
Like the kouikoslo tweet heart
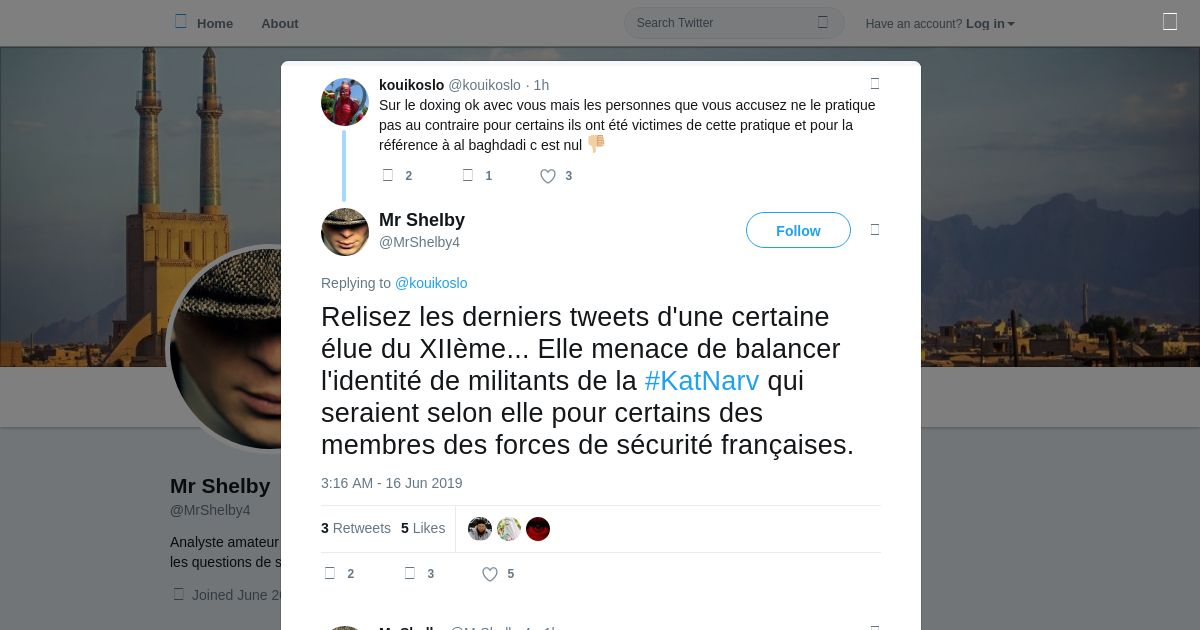(548, 176)
